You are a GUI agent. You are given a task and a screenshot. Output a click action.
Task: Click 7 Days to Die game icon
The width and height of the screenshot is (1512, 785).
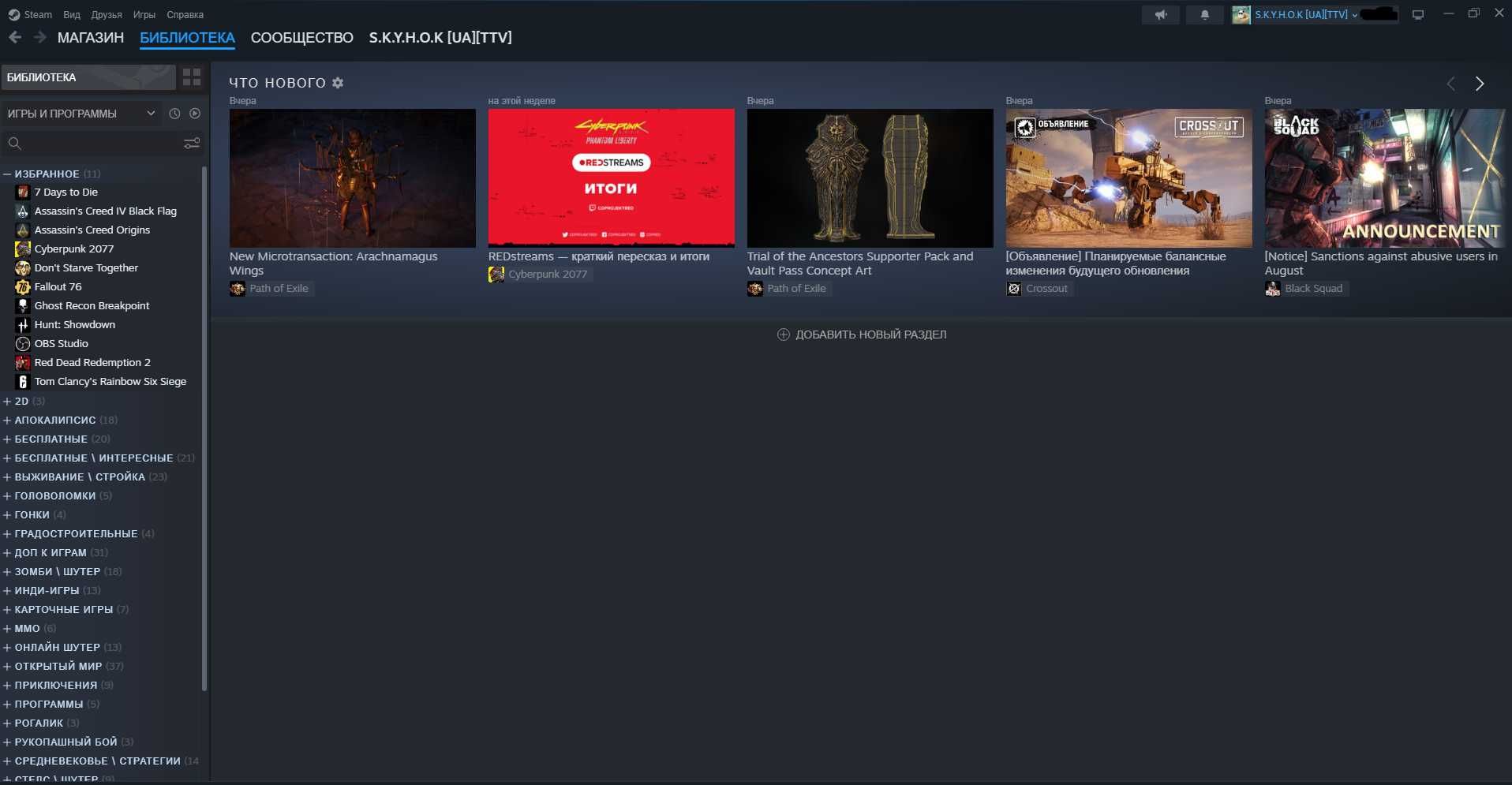point(23,192)
